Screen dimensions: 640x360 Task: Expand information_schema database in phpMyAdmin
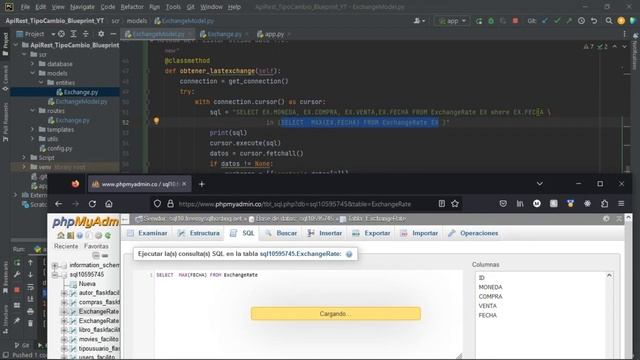tap(55, 265)
